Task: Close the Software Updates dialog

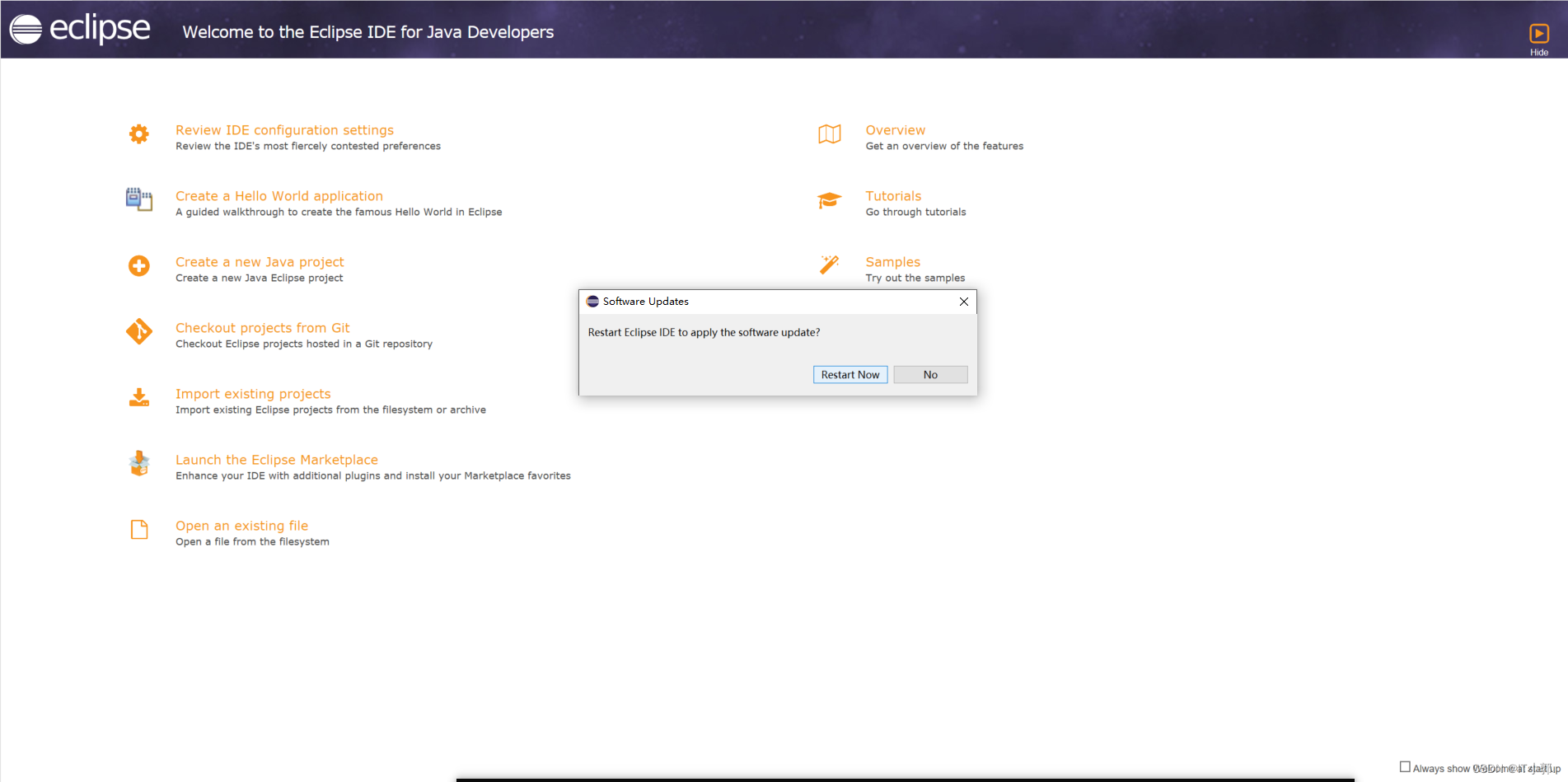Action: coord(964,302)
